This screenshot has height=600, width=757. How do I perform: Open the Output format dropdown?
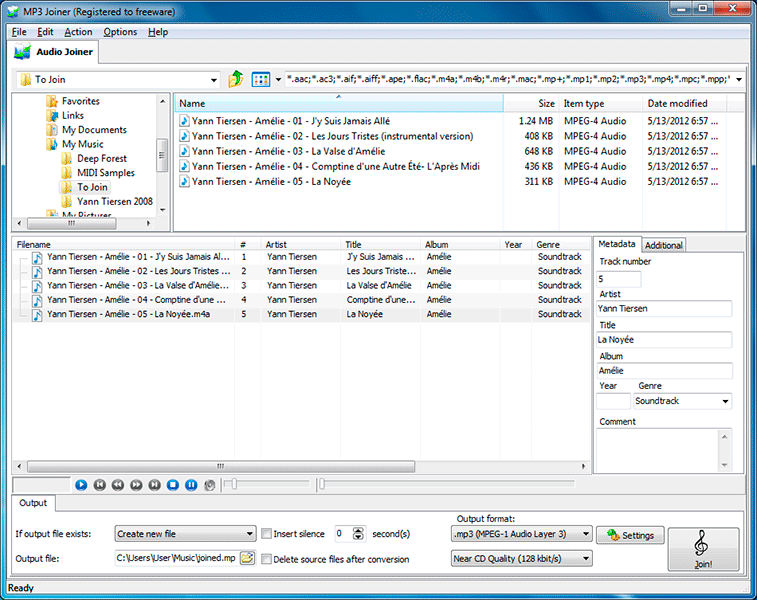(521, 534)
